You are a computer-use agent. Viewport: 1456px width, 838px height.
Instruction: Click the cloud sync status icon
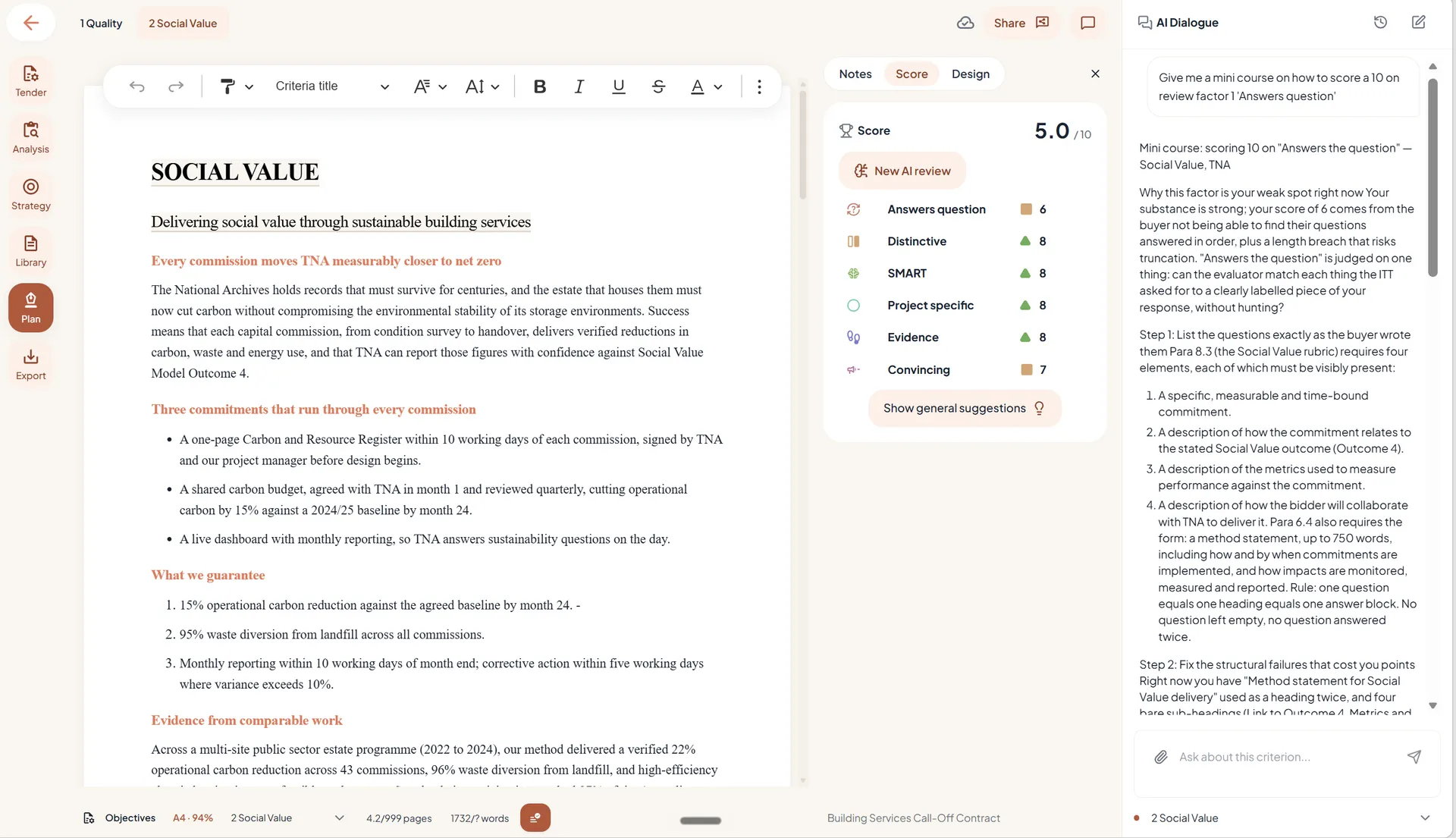[x=965, y=23]
